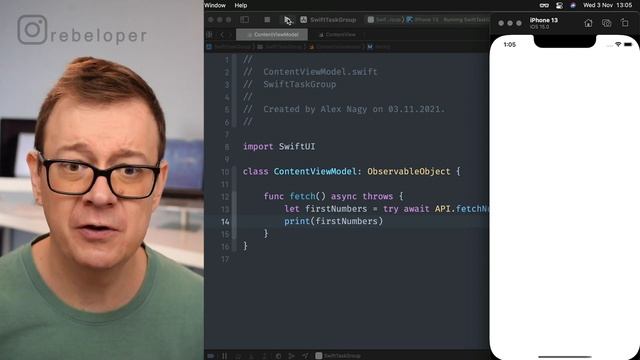
Task: Click 'ContentViewModel' class name in code
Action: point(315,171)
